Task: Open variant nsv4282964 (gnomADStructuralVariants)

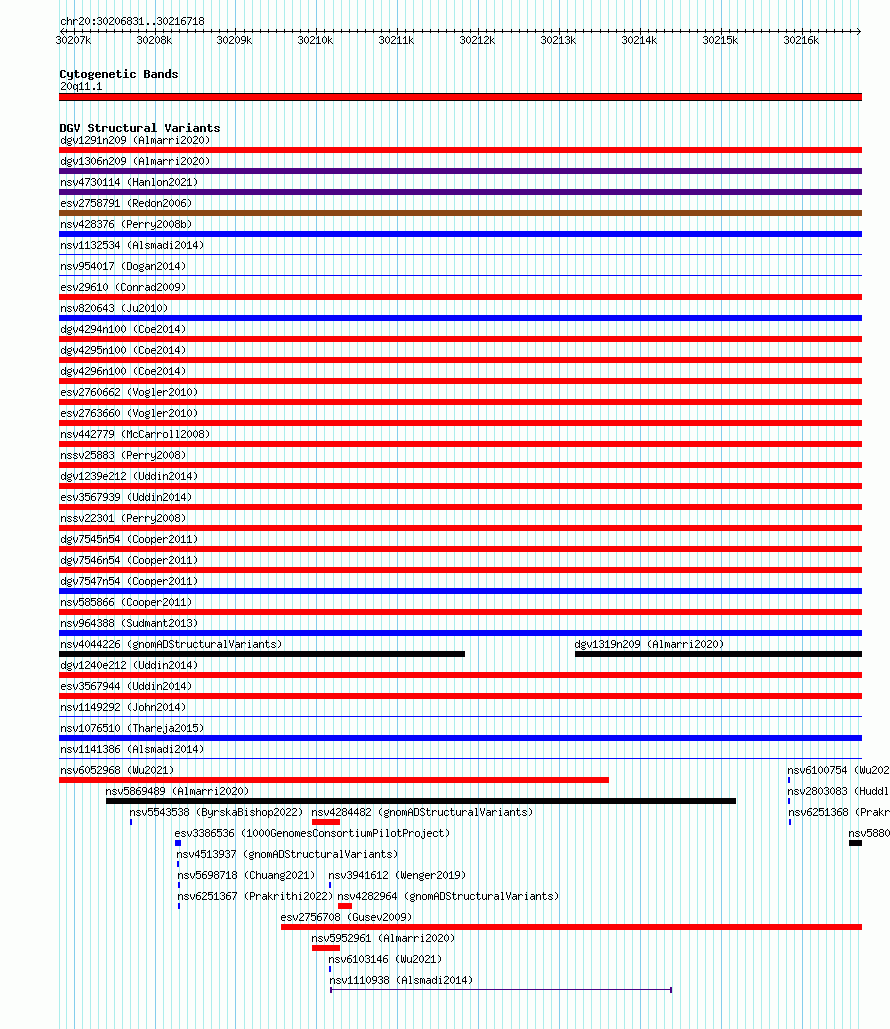Action: click(448, 896)
